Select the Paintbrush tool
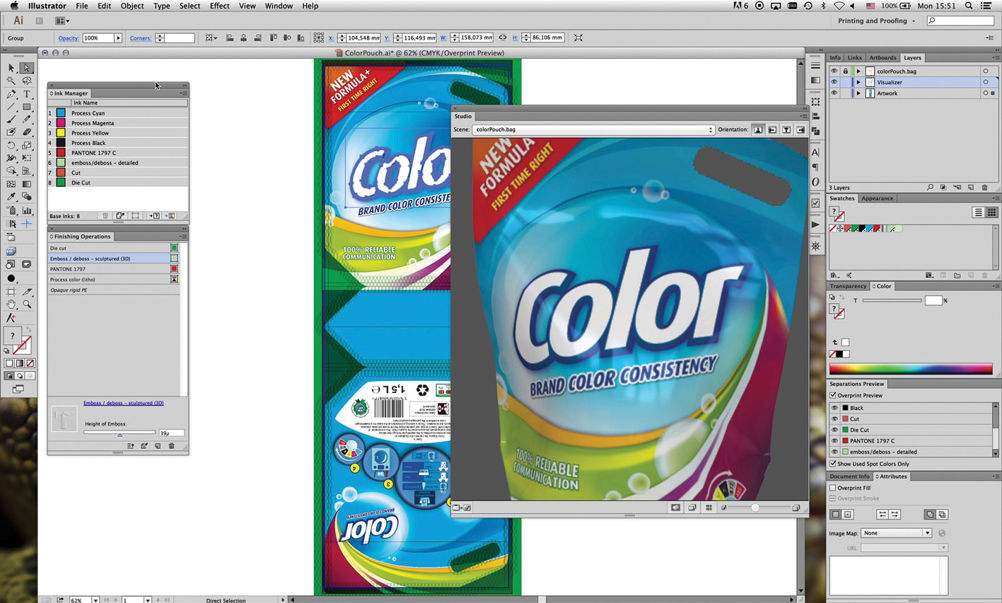 (x=11, y=119)
